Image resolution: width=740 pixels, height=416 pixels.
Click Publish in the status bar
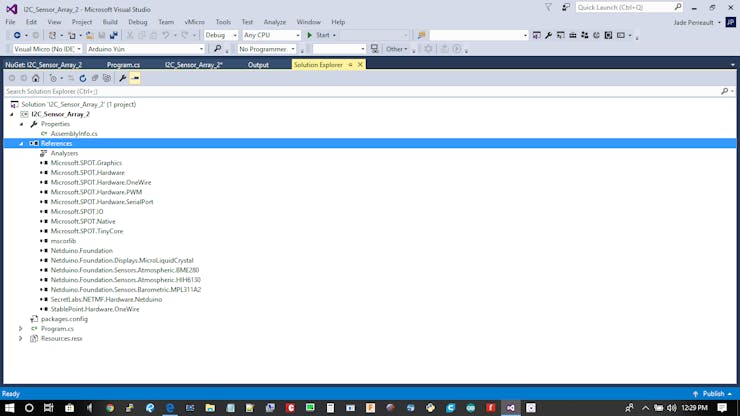(x=713, y=394)
